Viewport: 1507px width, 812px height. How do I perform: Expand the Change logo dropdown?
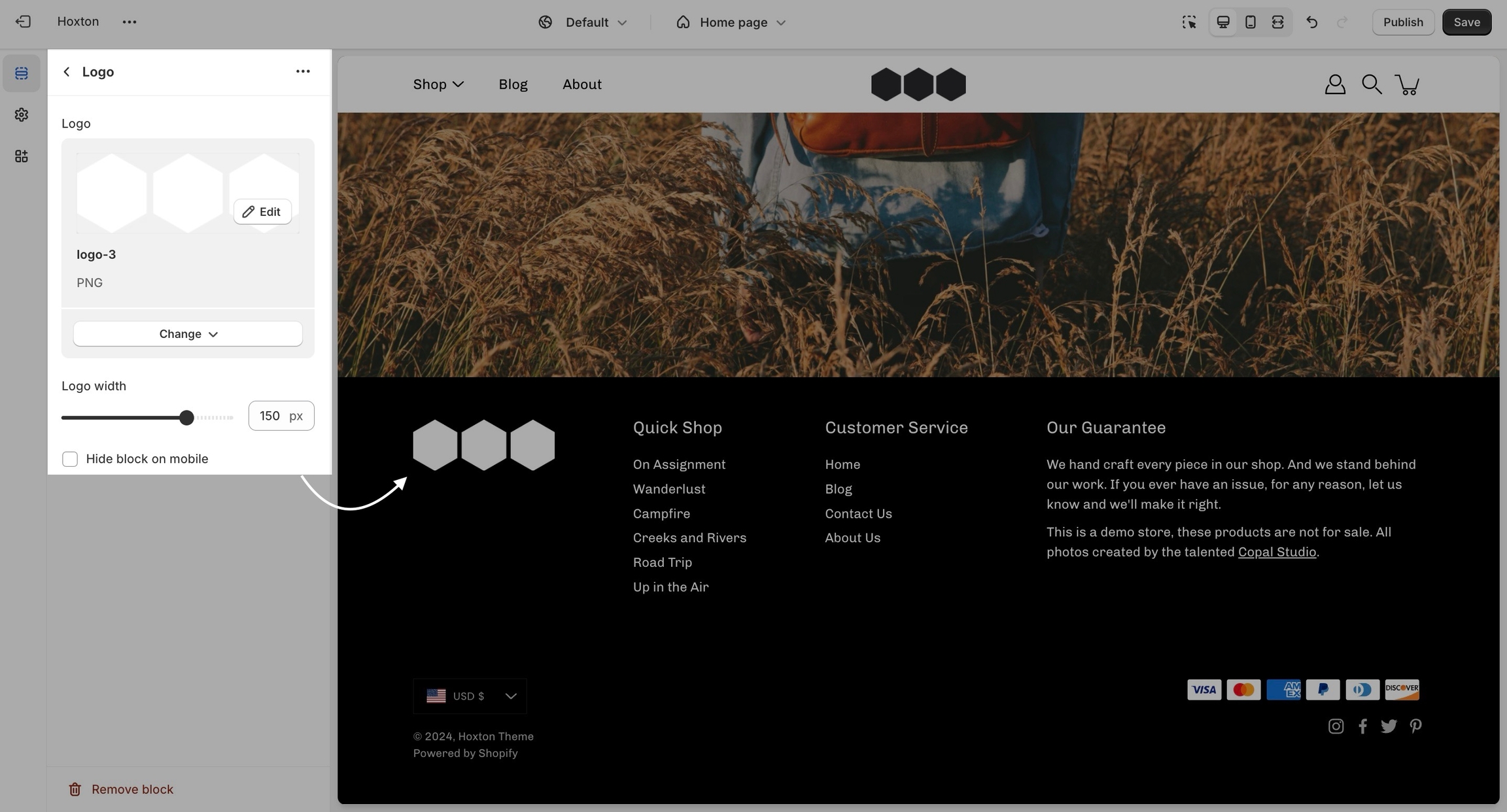[x=188, y=334]
